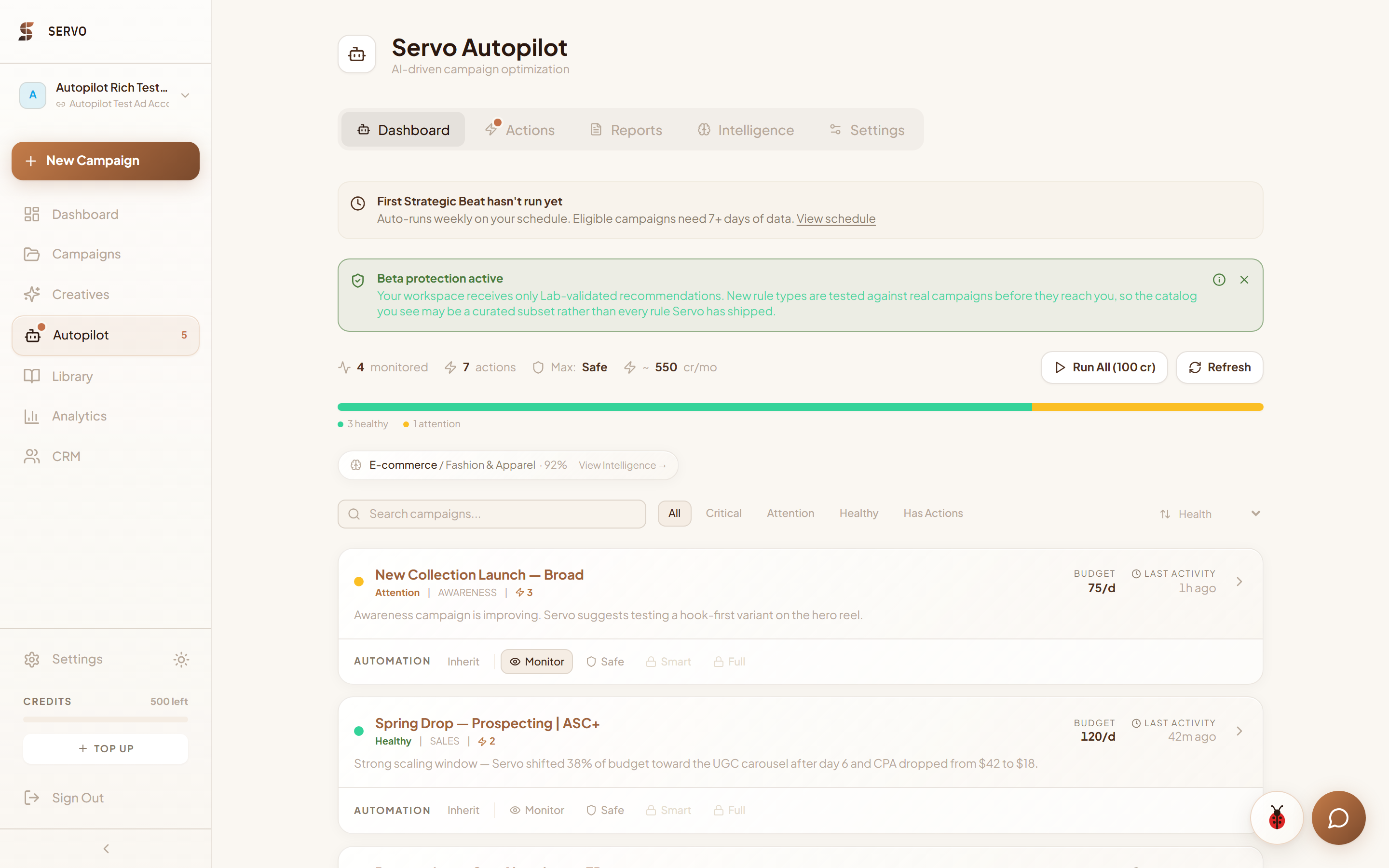Viewport: 1389px width, 868px height.
Task: Switch to the Reports tab
Action: pyautogui.click(x=626, y=130)
